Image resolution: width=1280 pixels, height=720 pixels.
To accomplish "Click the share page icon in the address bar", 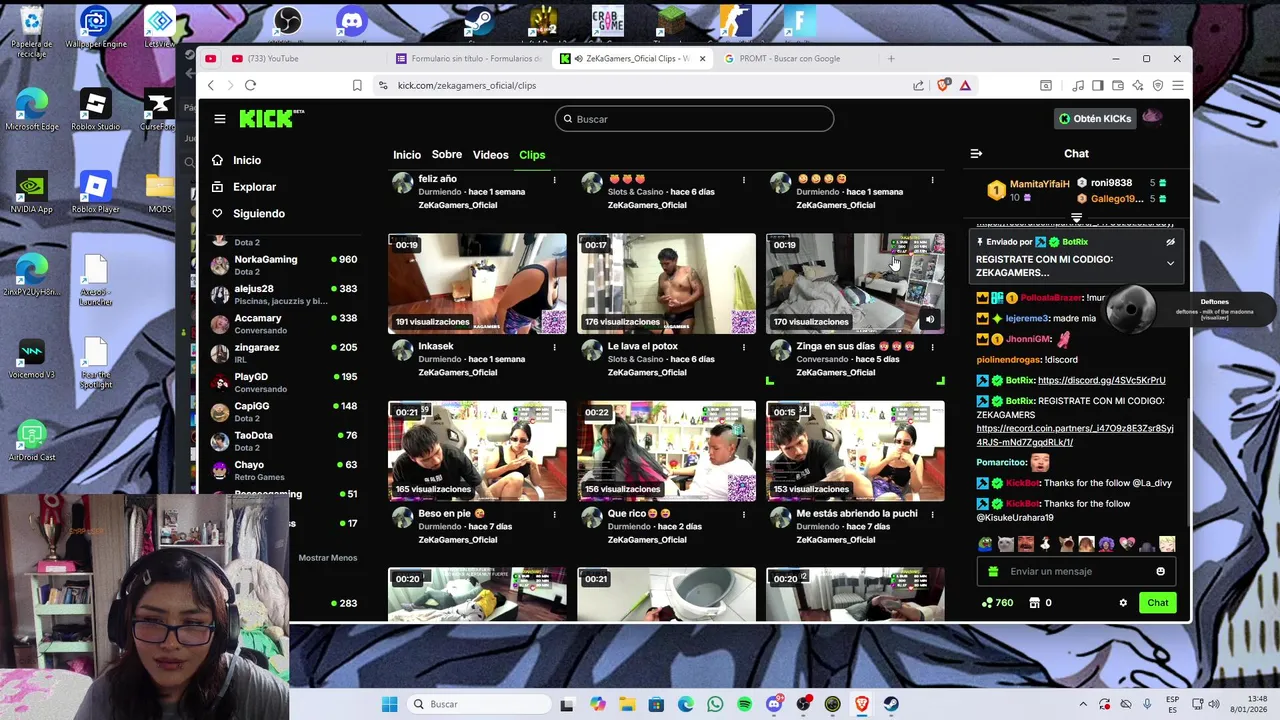I will (919, 85).
